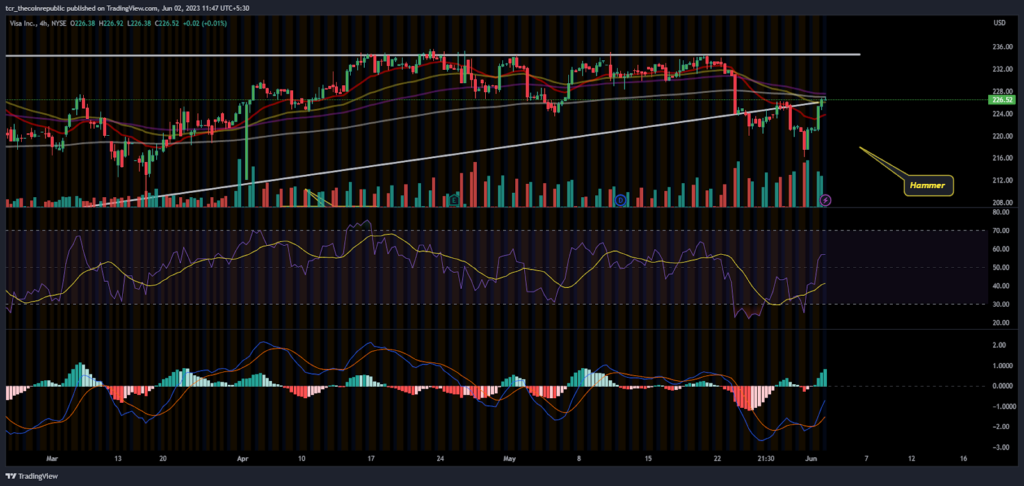Click price axis label 232.00
This screenshot has width=1024, height=486.
pos(1000,69)
